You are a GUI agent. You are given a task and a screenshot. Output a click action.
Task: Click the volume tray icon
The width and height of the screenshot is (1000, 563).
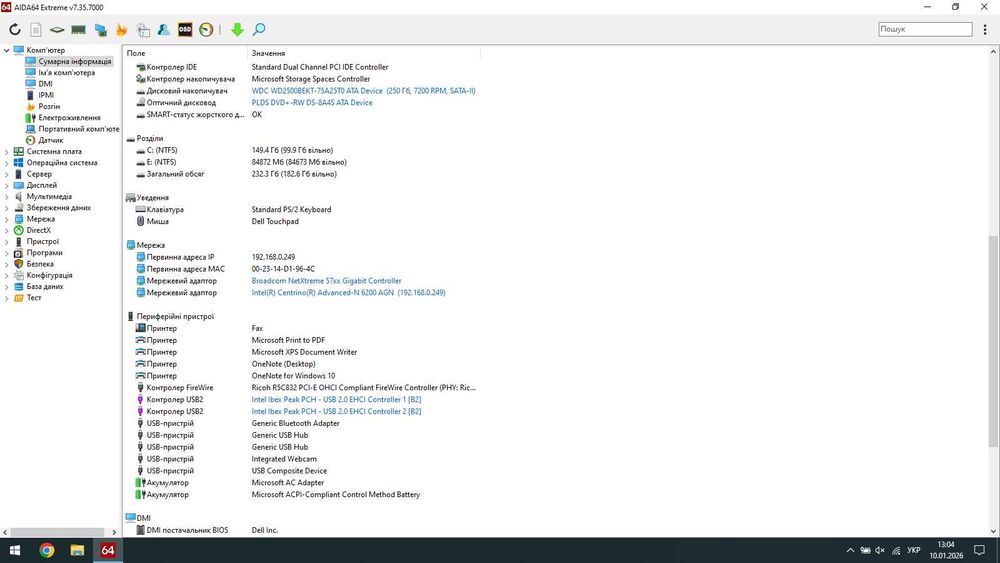coord(880,550)
